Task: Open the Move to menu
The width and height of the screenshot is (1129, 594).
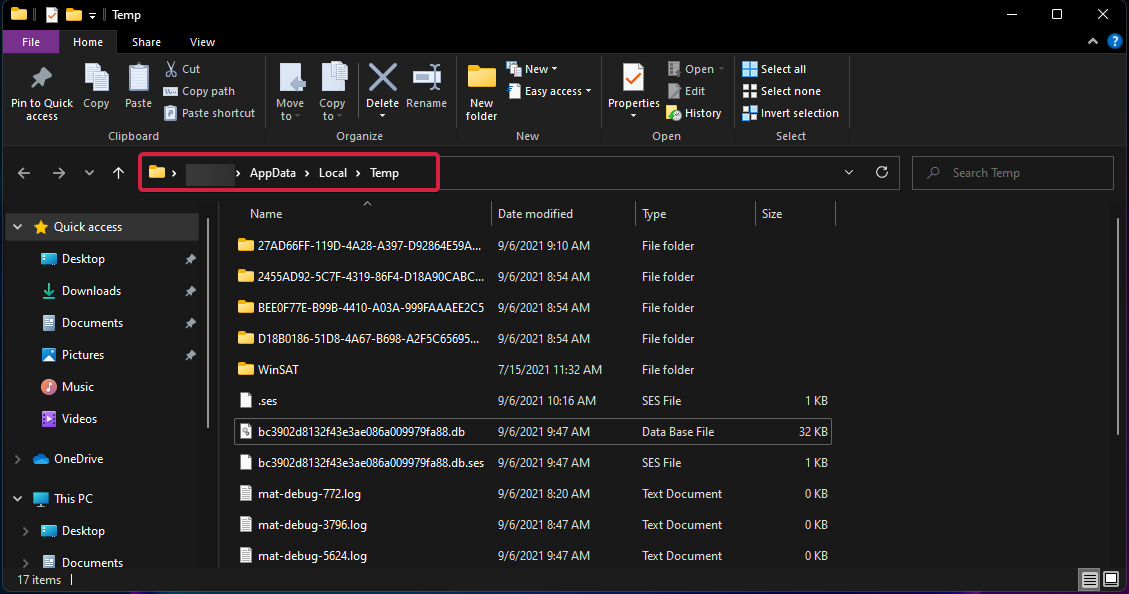Action: (x=289, y=92)
